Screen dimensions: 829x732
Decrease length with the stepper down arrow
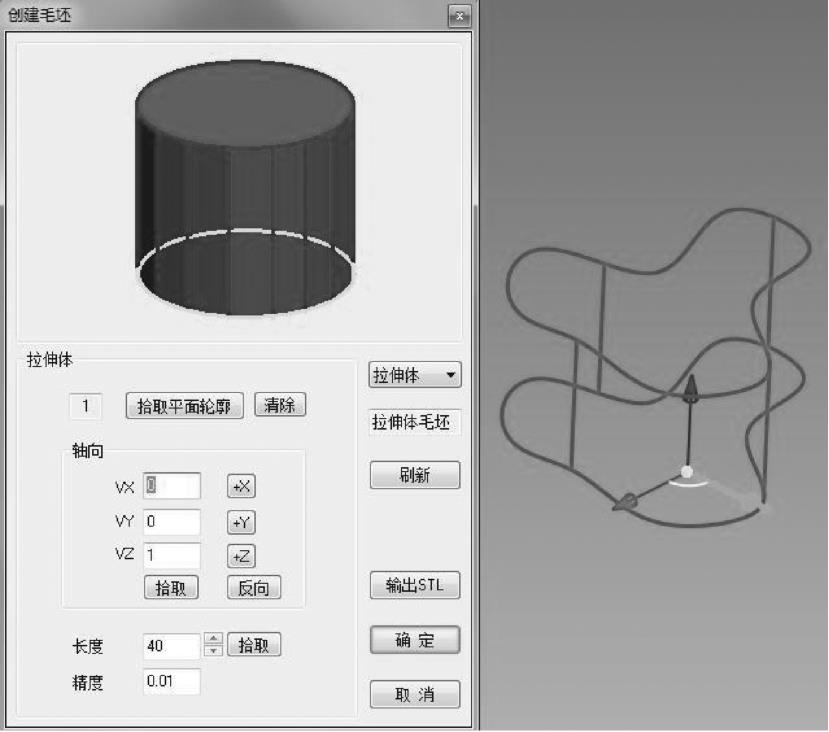coord(213,651)
